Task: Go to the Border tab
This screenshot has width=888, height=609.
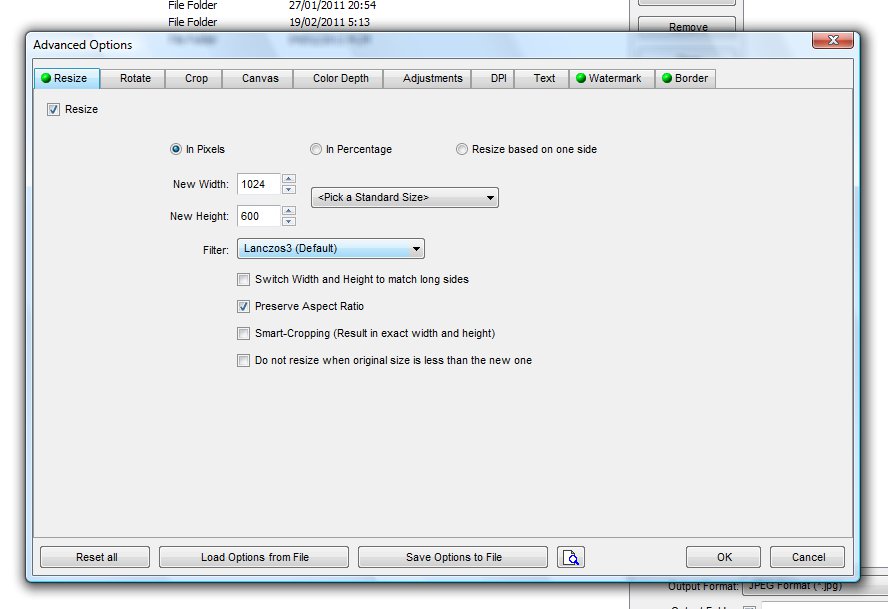Action: tap(685, 78)
